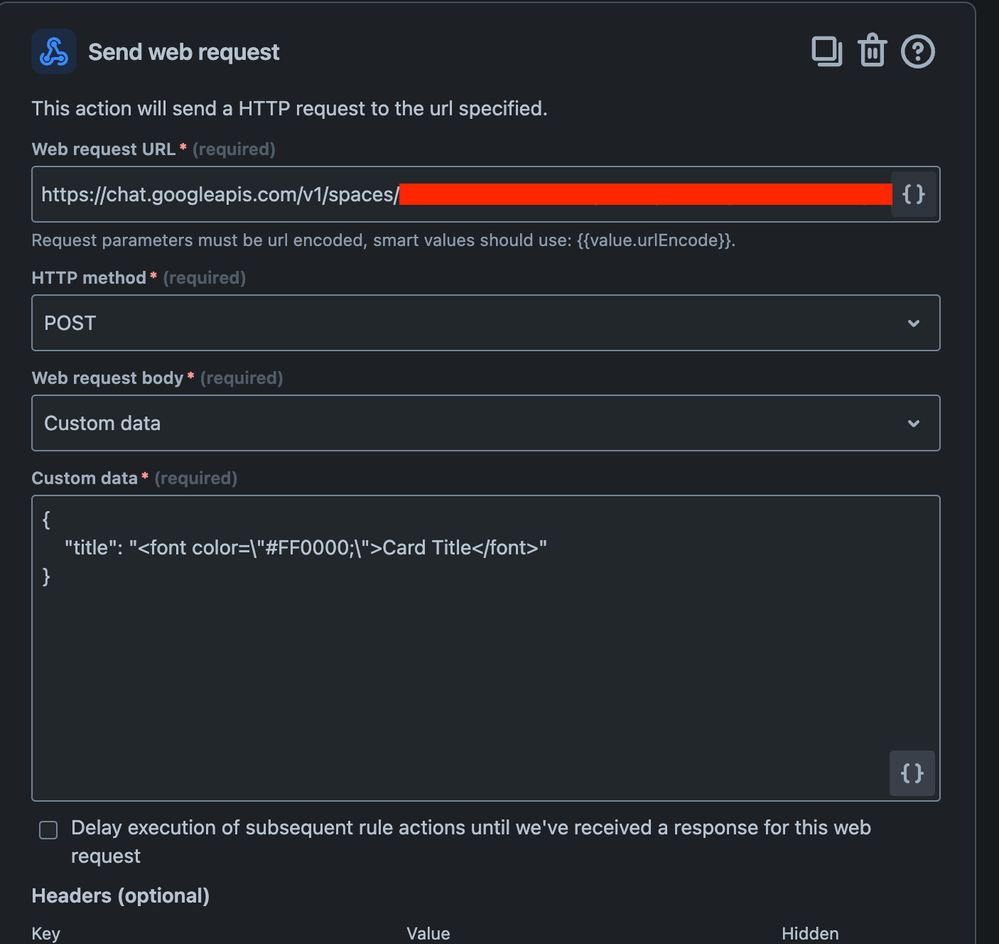Click the webhook icon beside Send web request
The width and height of the screenshot is (999, 944).
tap(54, 52)
